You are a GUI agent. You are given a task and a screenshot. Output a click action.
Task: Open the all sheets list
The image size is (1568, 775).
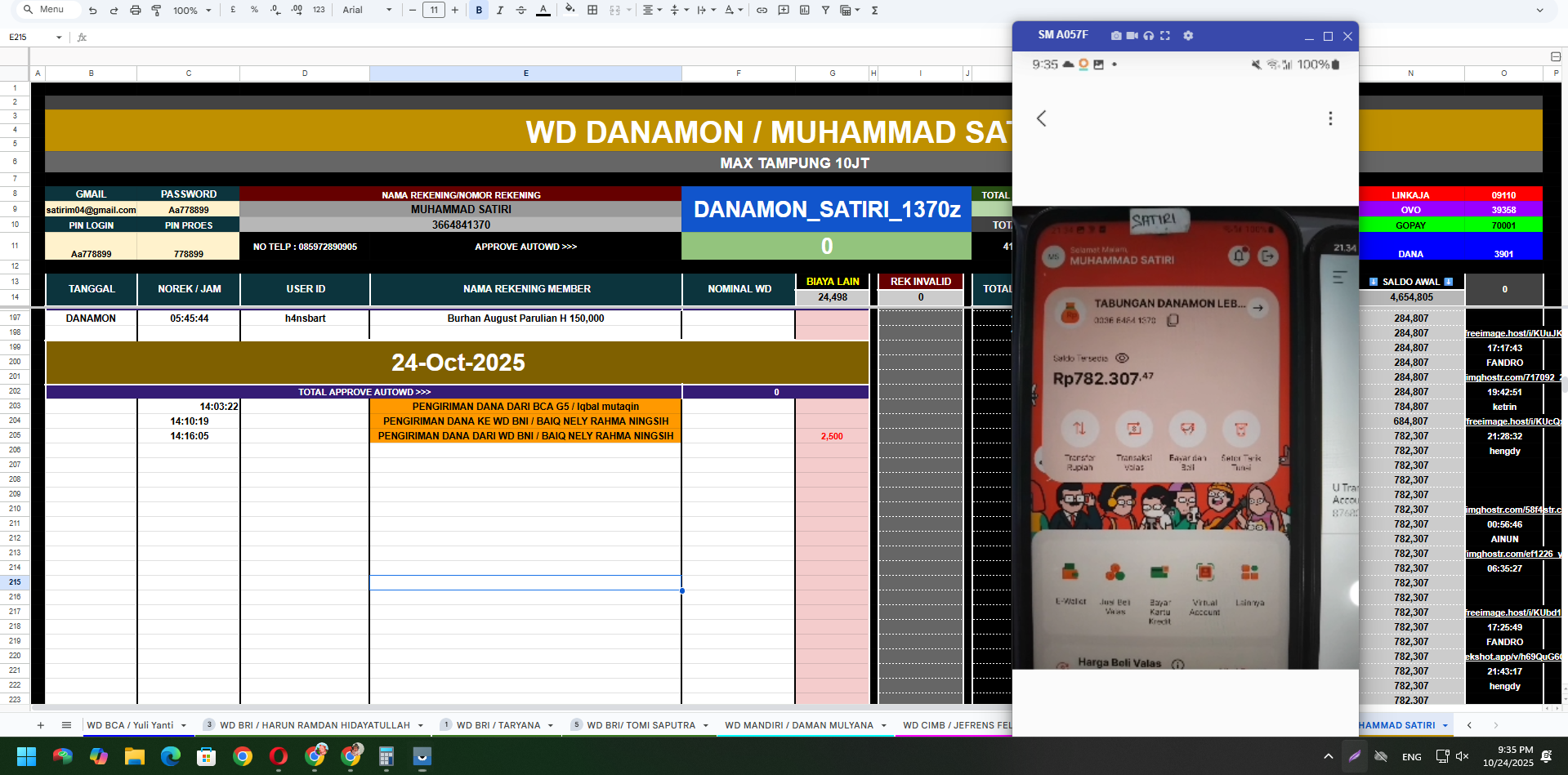[66, 725]
